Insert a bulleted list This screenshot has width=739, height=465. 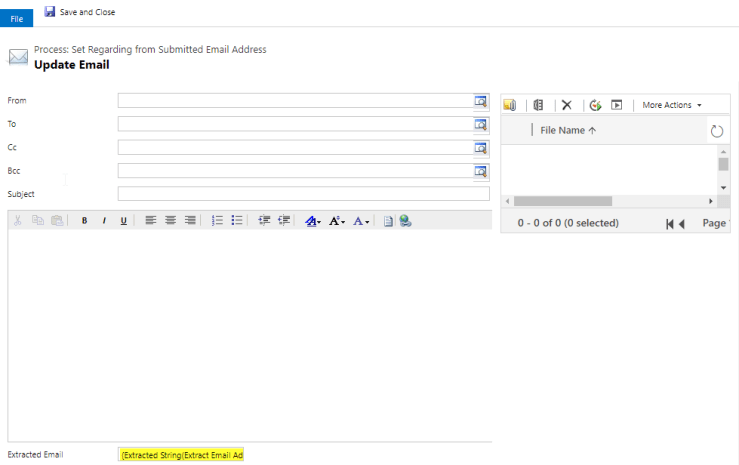tap(237, 220)
